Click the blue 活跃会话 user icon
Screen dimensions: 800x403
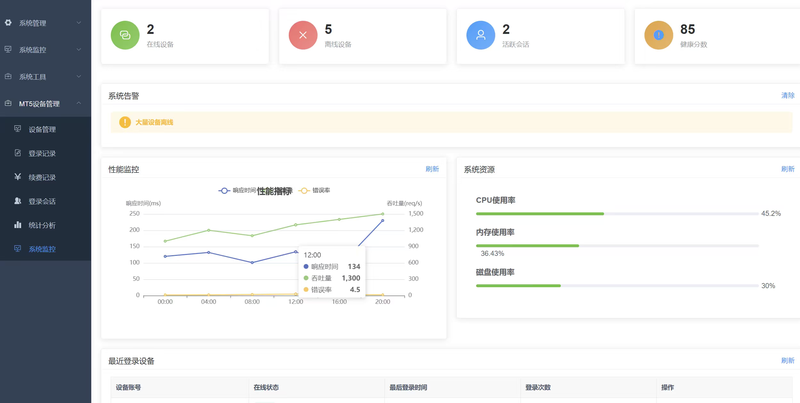click(480, 36)
